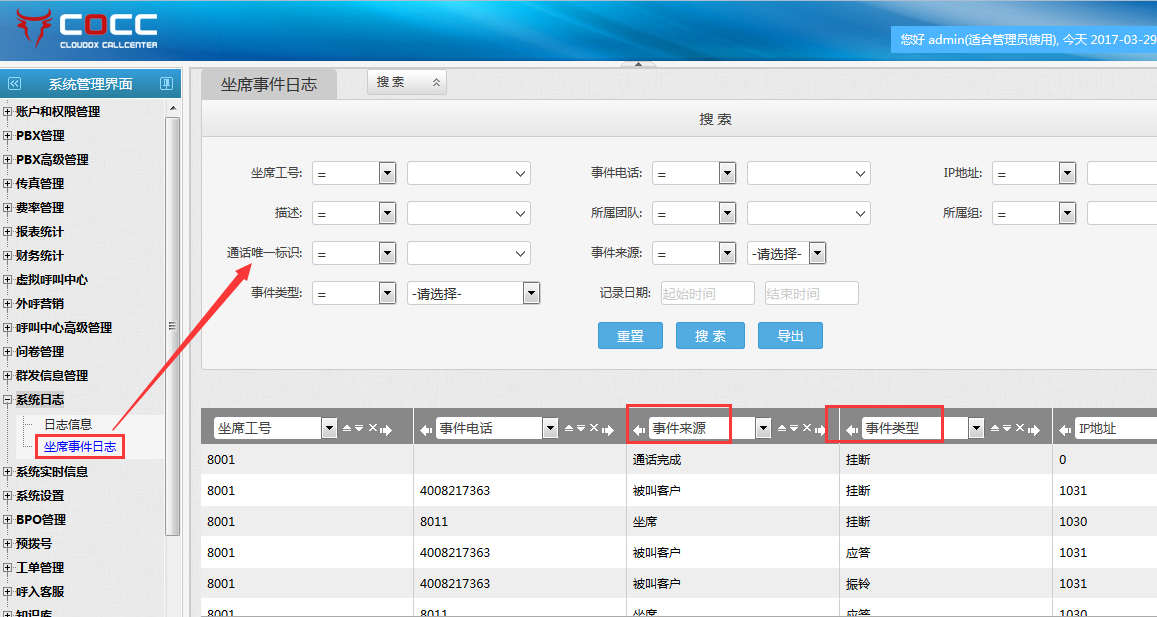Click the 重置 button

[x=630, y=336]
